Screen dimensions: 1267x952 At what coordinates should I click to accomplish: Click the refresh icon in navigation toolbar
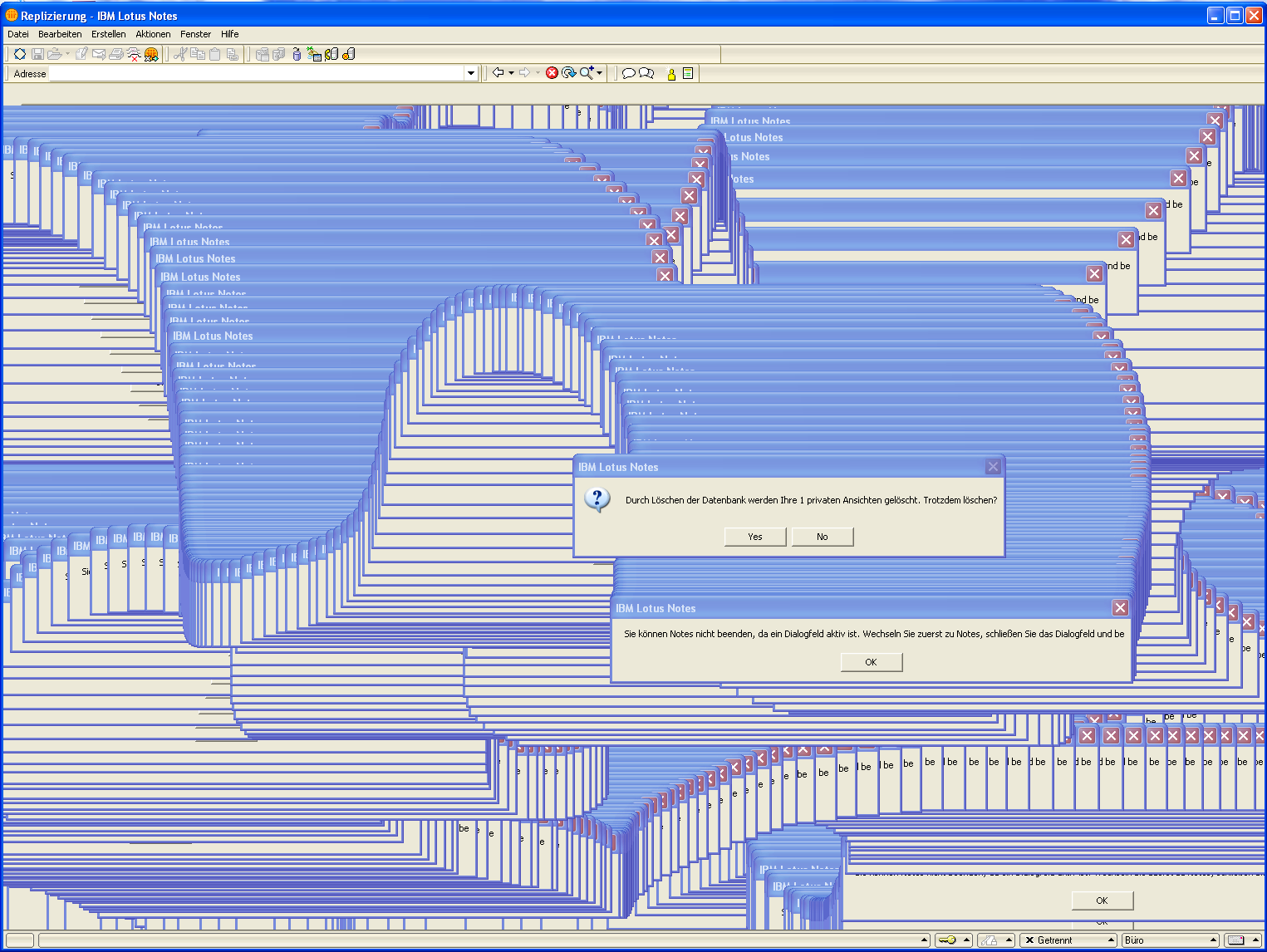(x=568, y=73)
